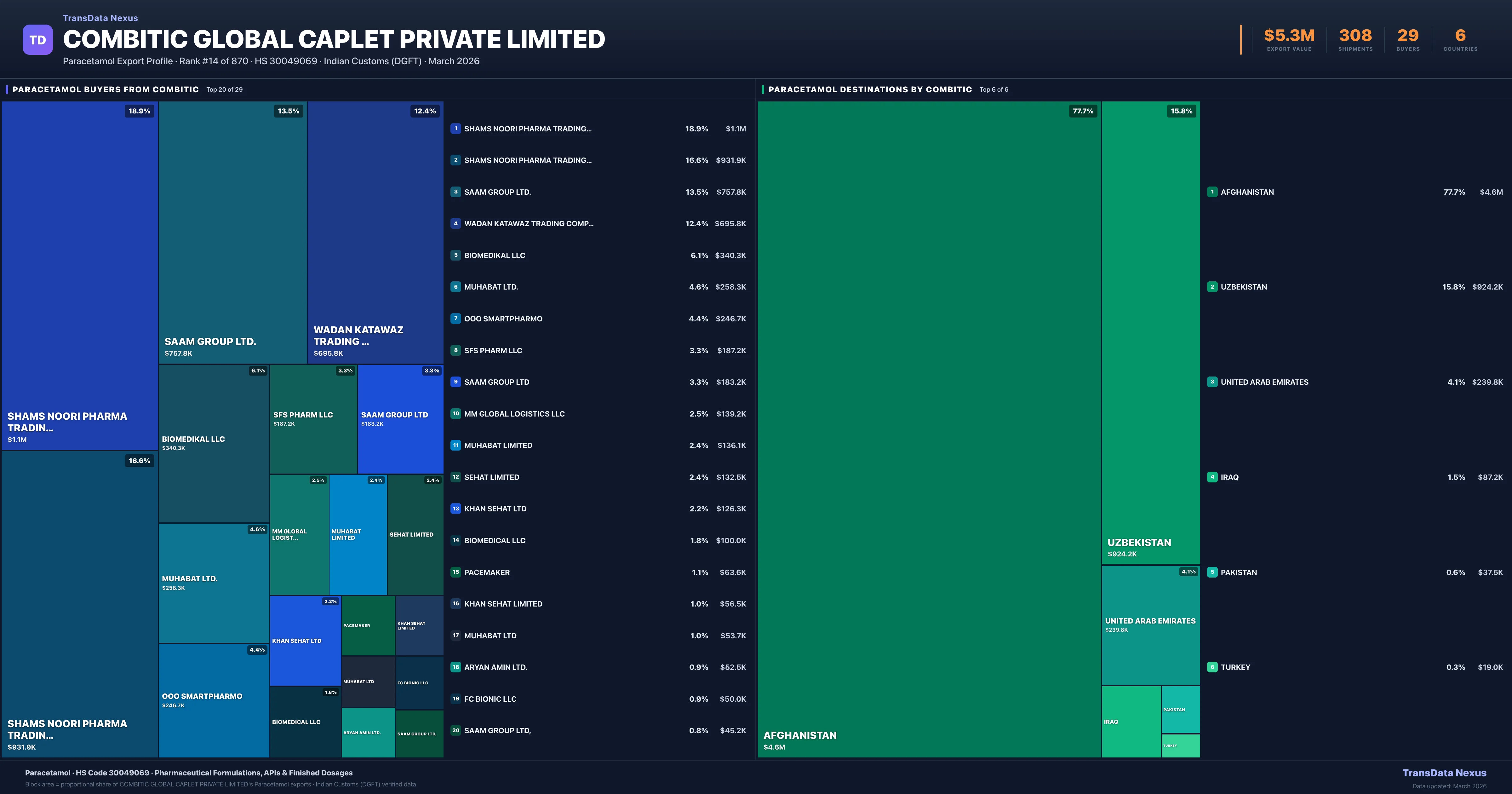
Task: Click the rank 3 badge next to SAAM GROUP LTD.
Action: coord(455,192)
